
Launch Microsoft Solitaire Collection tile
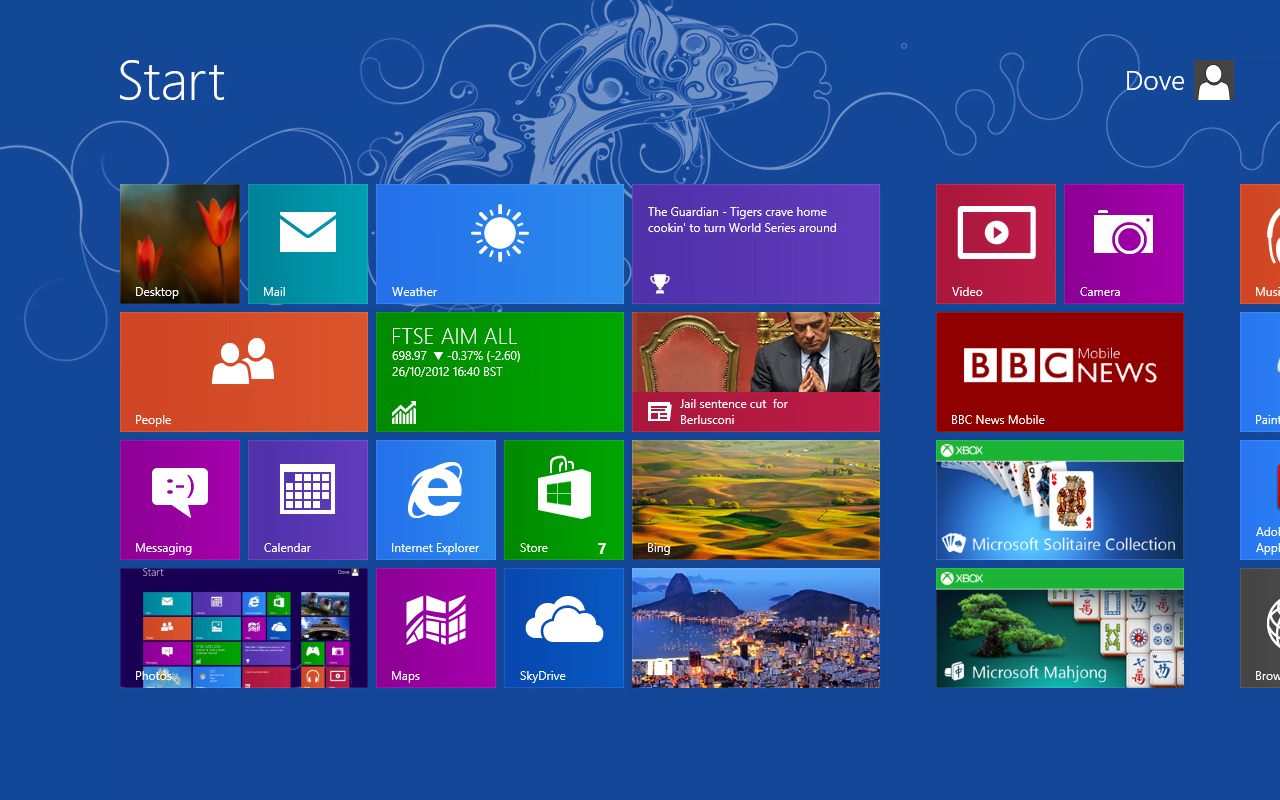click(1060, 500)
